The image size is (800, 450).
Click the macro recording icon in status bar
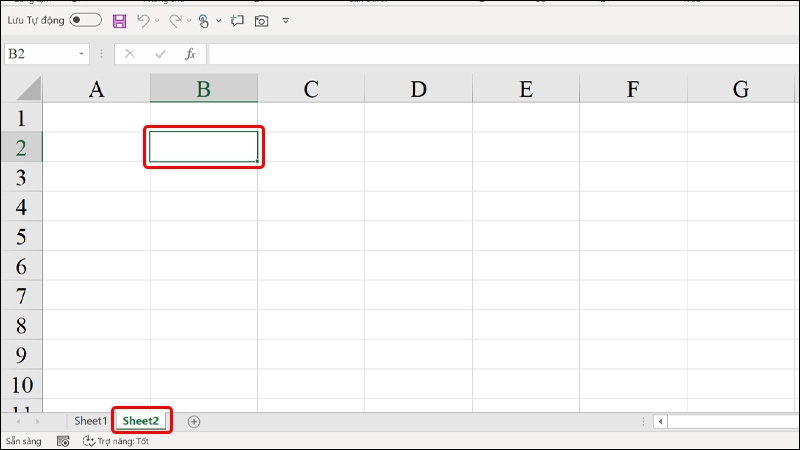coord(63,441)
